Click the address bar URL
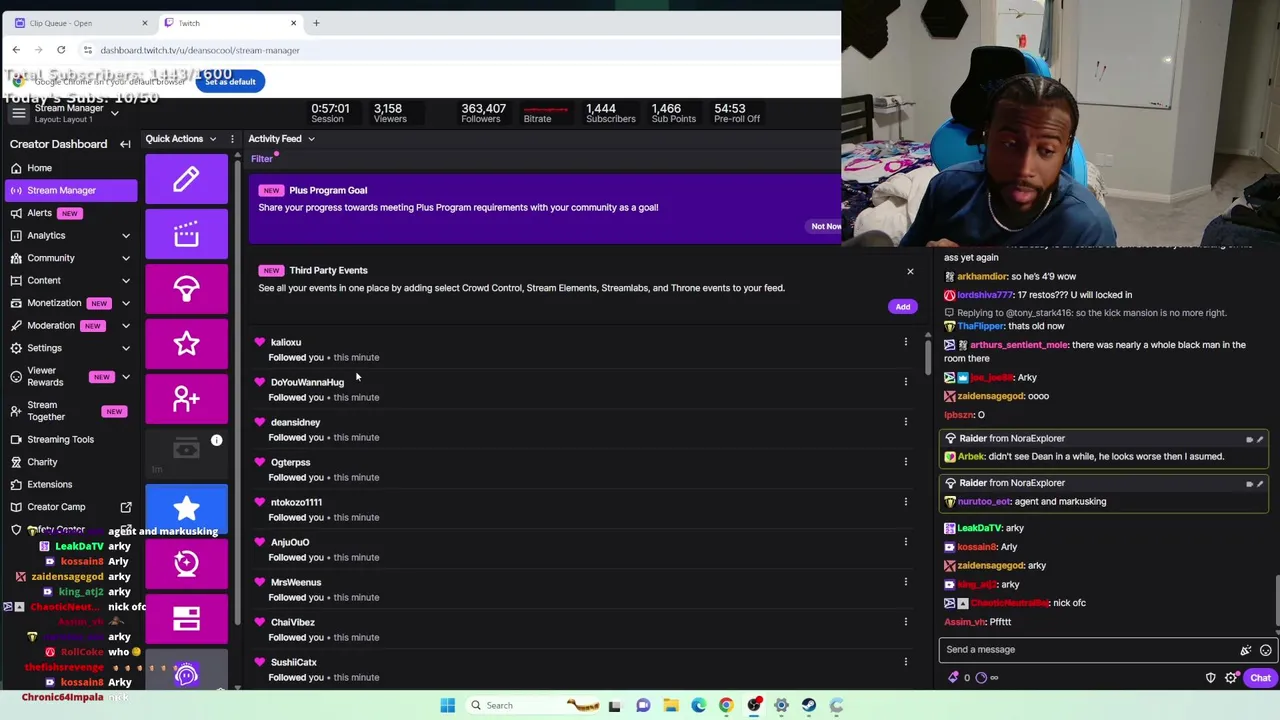The height and width of the screenshot is (720, 1280). pos(200,50)
